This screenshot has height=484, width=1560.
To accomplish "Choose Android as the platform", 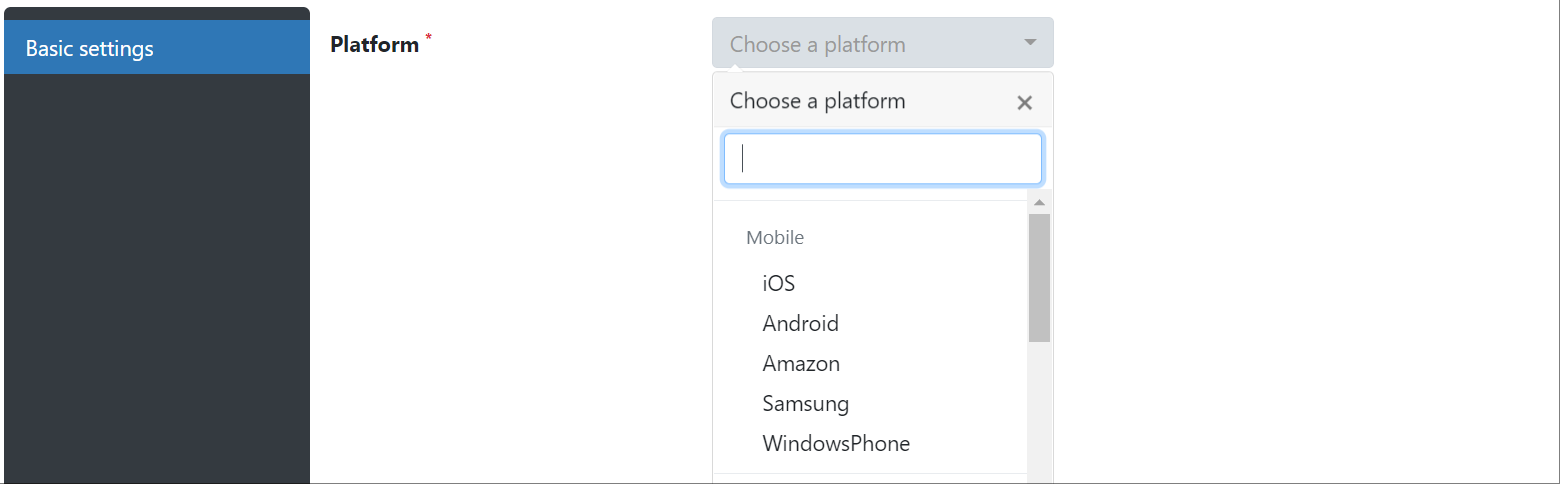I will pos(800,323).
